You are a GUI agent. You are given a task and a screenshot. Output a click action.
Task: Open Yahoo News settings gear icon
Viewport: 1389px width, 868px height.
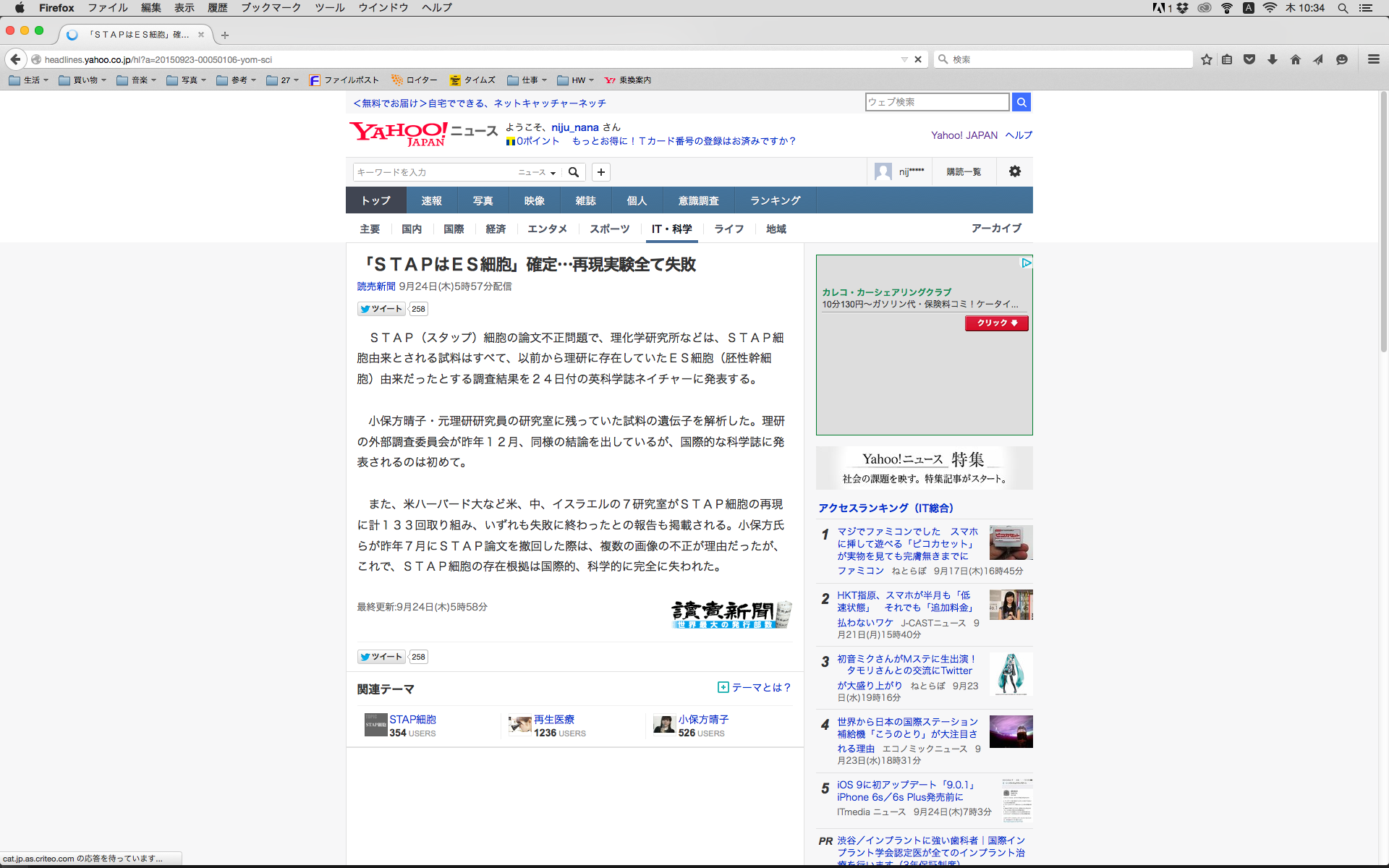coord(1014,171)
